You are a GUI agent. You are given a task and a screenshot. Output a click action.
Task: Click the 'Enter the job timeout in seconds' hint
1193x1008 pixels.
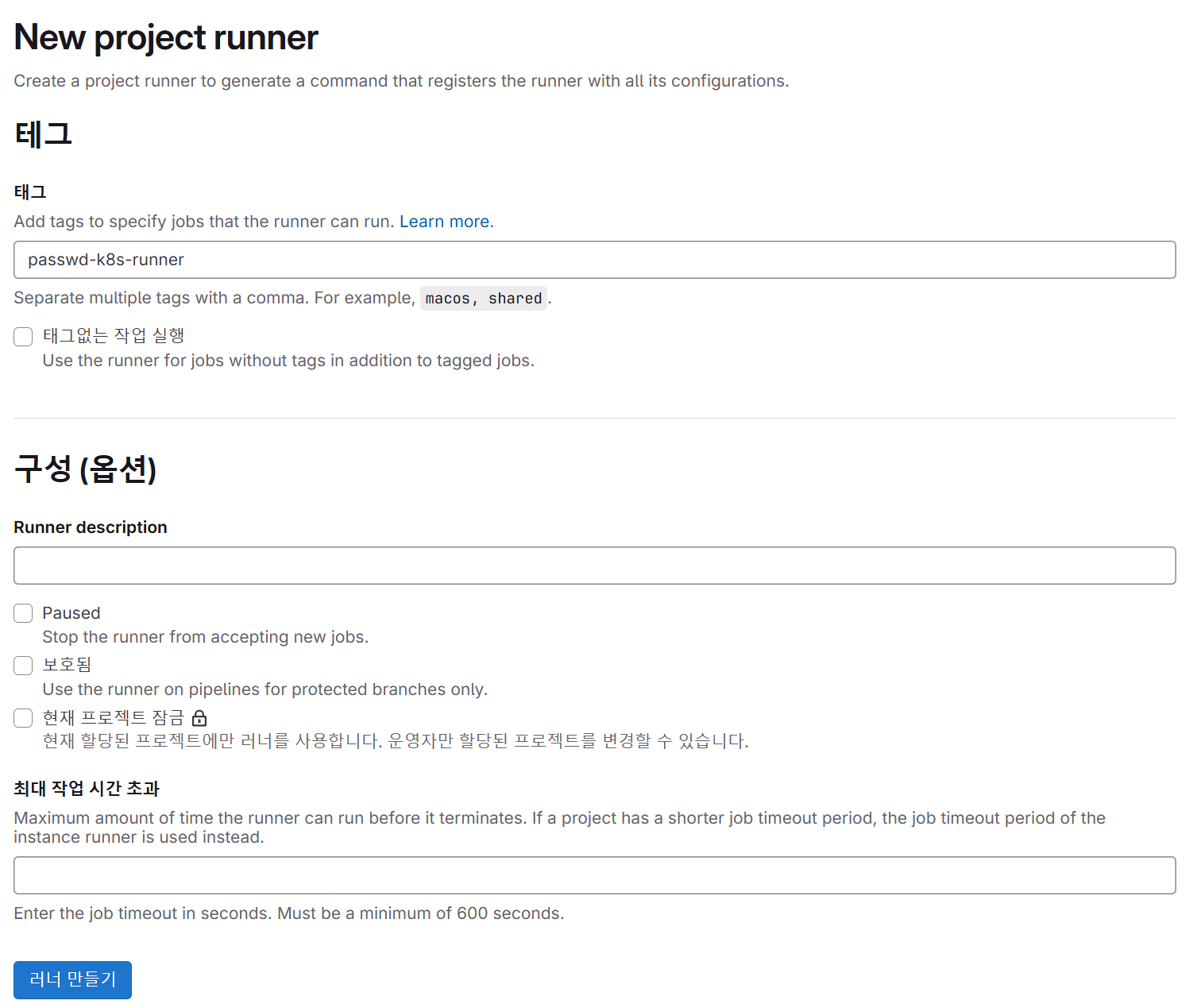(x=289, y=913)
